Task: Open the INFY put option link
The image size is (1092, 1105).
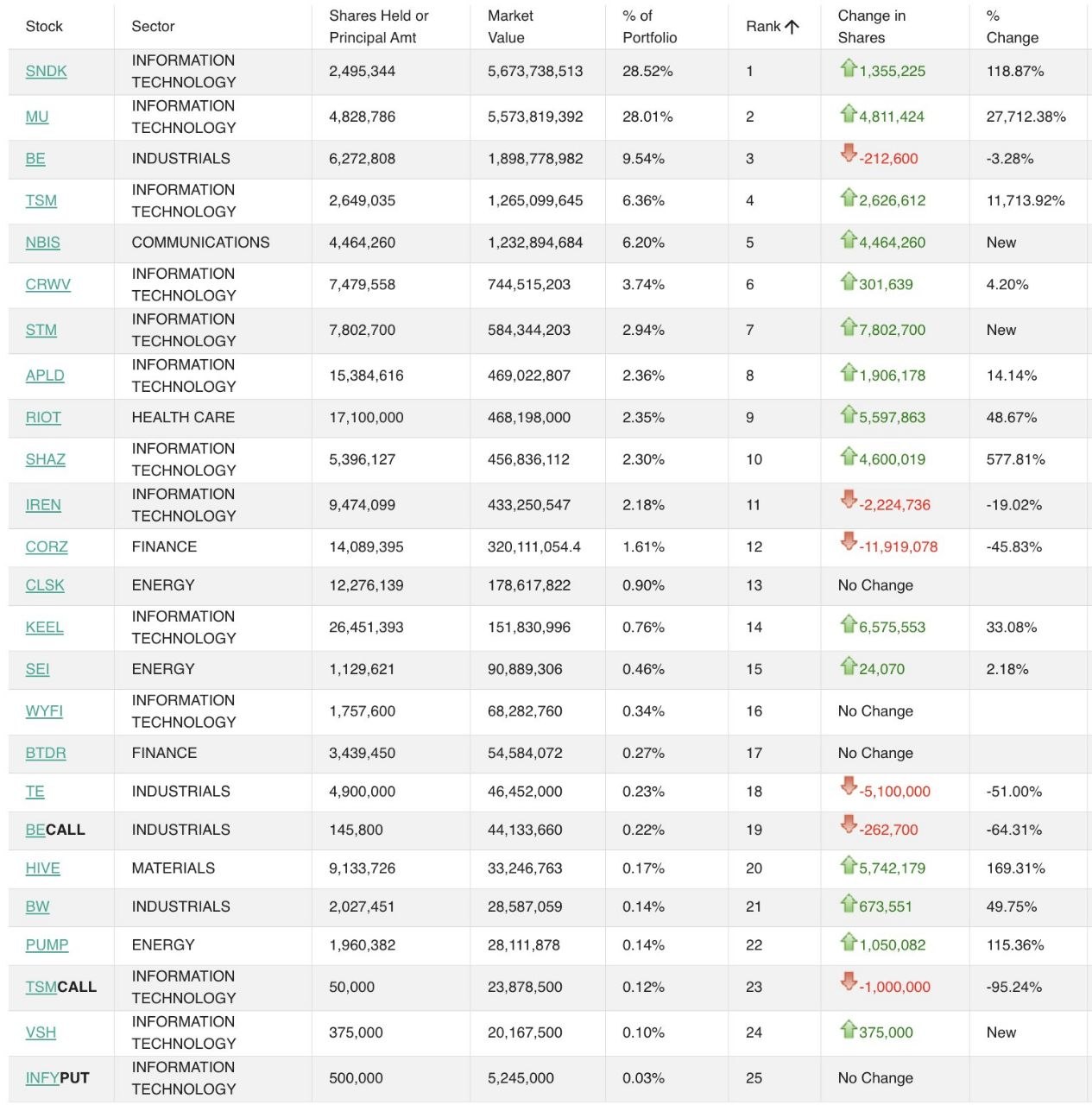Action: coord(58,1077)
